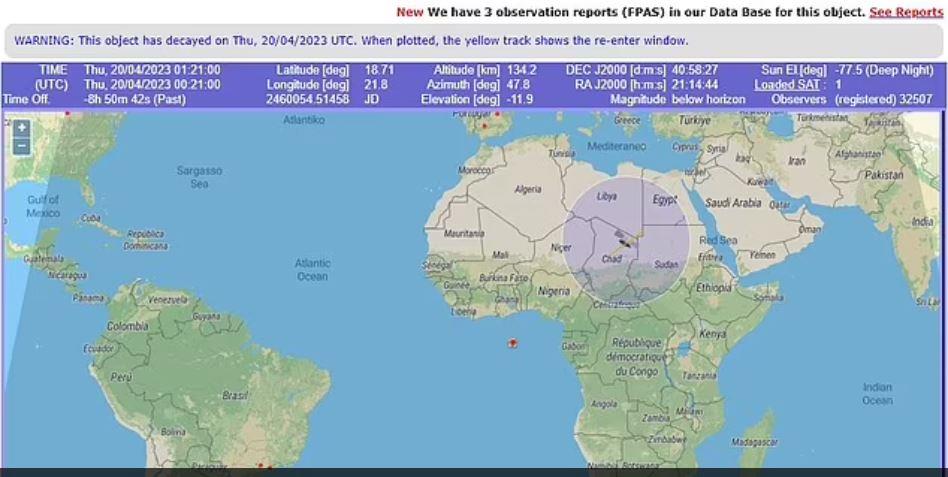The width and height of the screenshot is (948, 477).
Task: Click the yellow re-entry track near satellite
Action: point(637,231)
